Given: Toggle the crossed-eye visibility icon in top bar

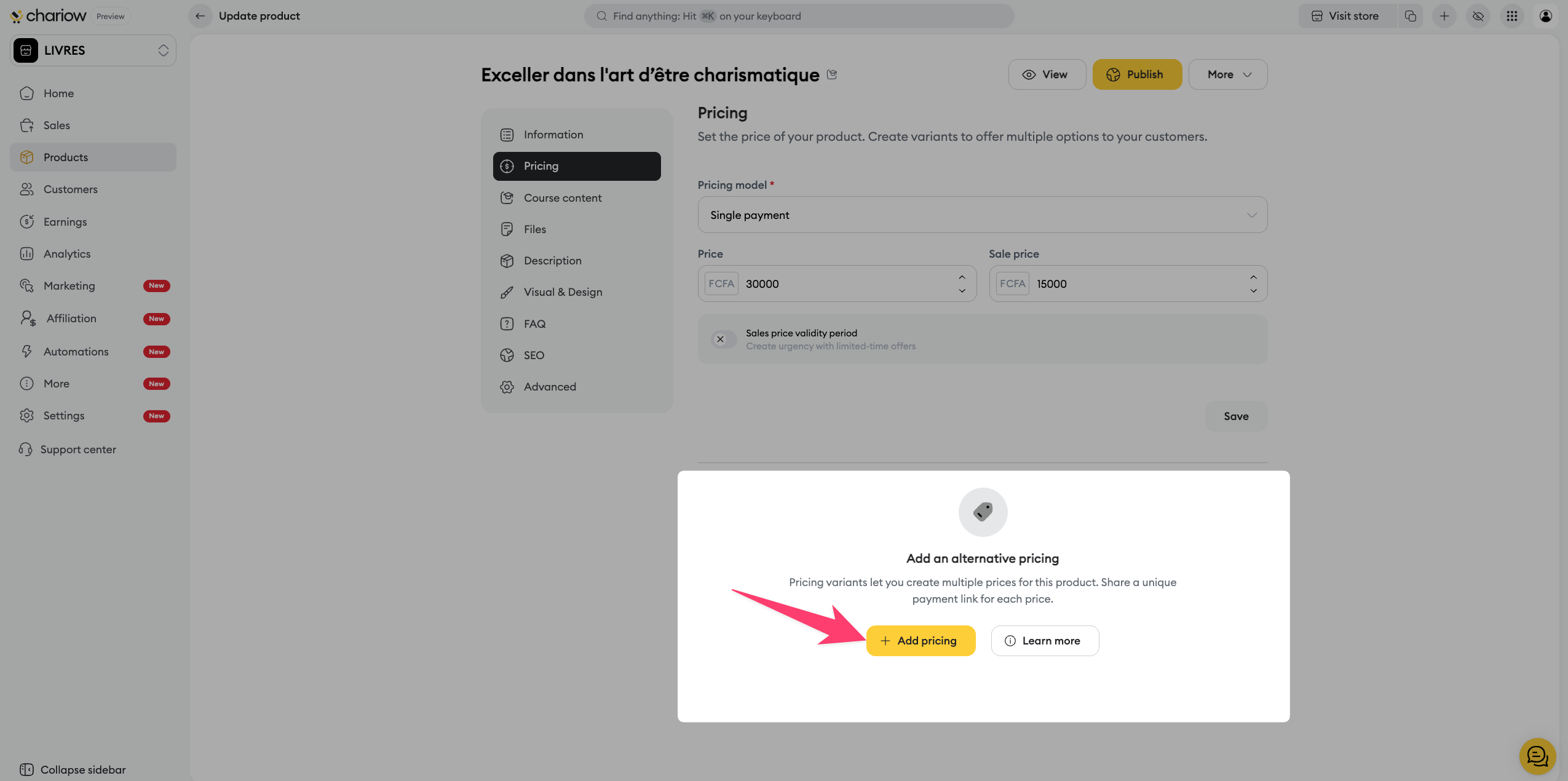Looking at the screenshot, I should [1478, 16].
